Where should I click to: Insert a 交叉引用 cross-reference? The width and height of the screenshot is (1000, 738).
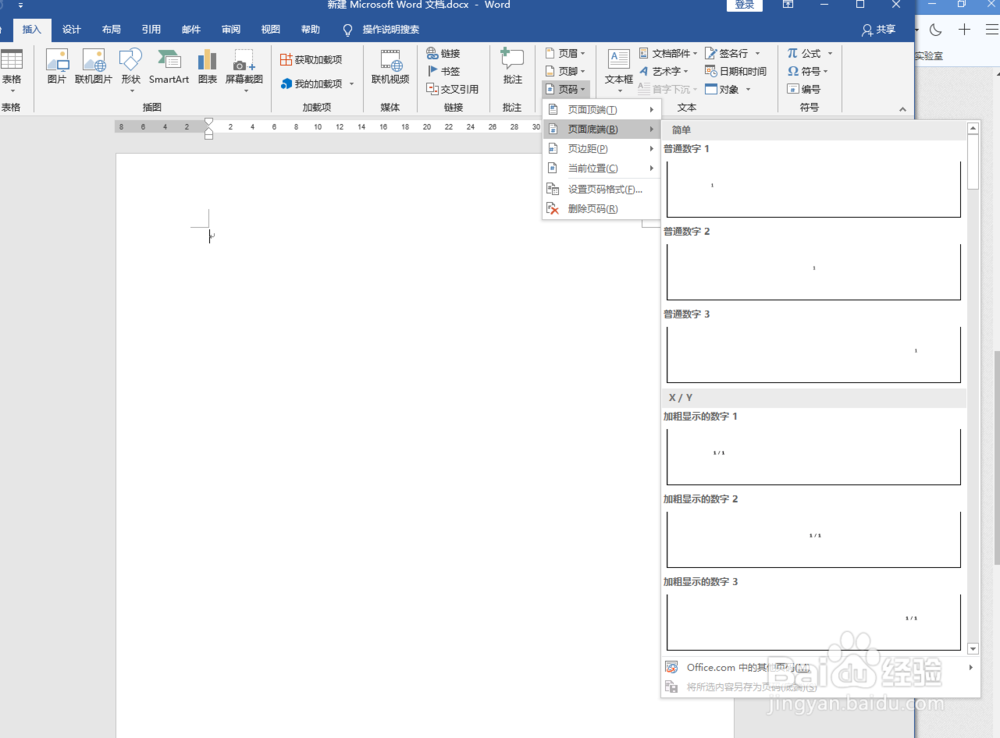tap(452, 89)
